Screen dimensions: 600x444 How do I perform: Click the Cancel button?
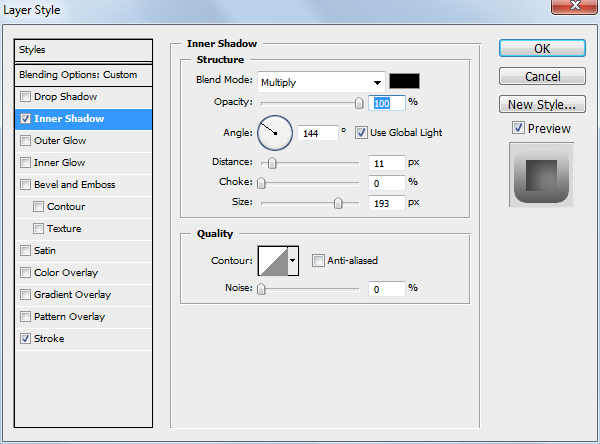click(541, 76)
